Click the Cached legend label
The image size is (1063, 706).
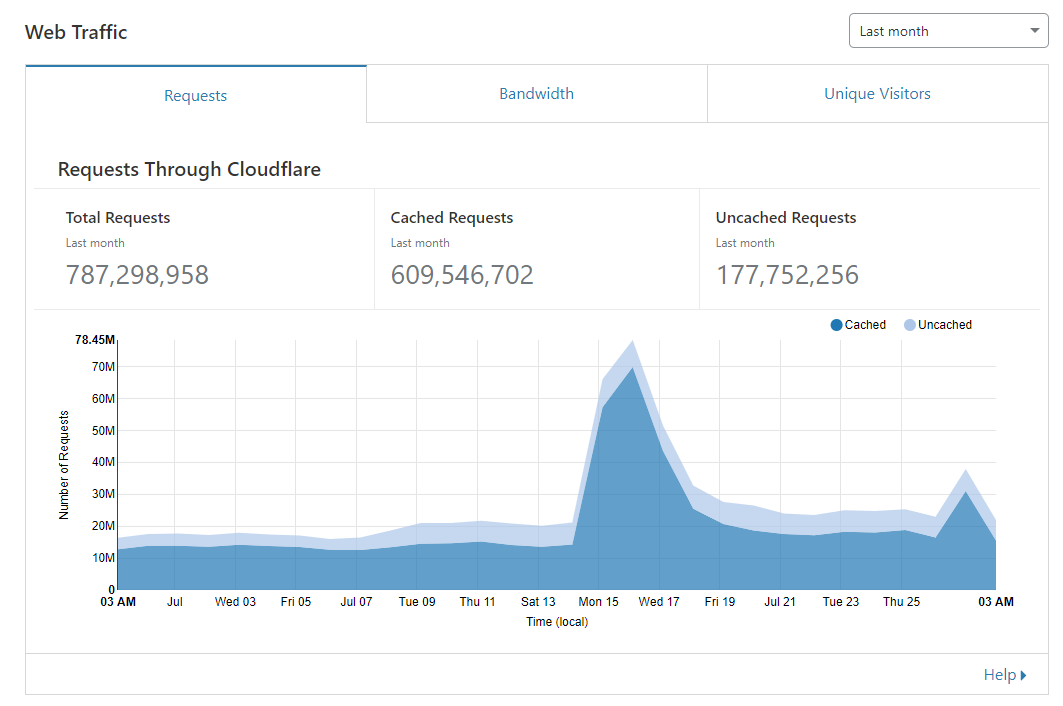865,325
